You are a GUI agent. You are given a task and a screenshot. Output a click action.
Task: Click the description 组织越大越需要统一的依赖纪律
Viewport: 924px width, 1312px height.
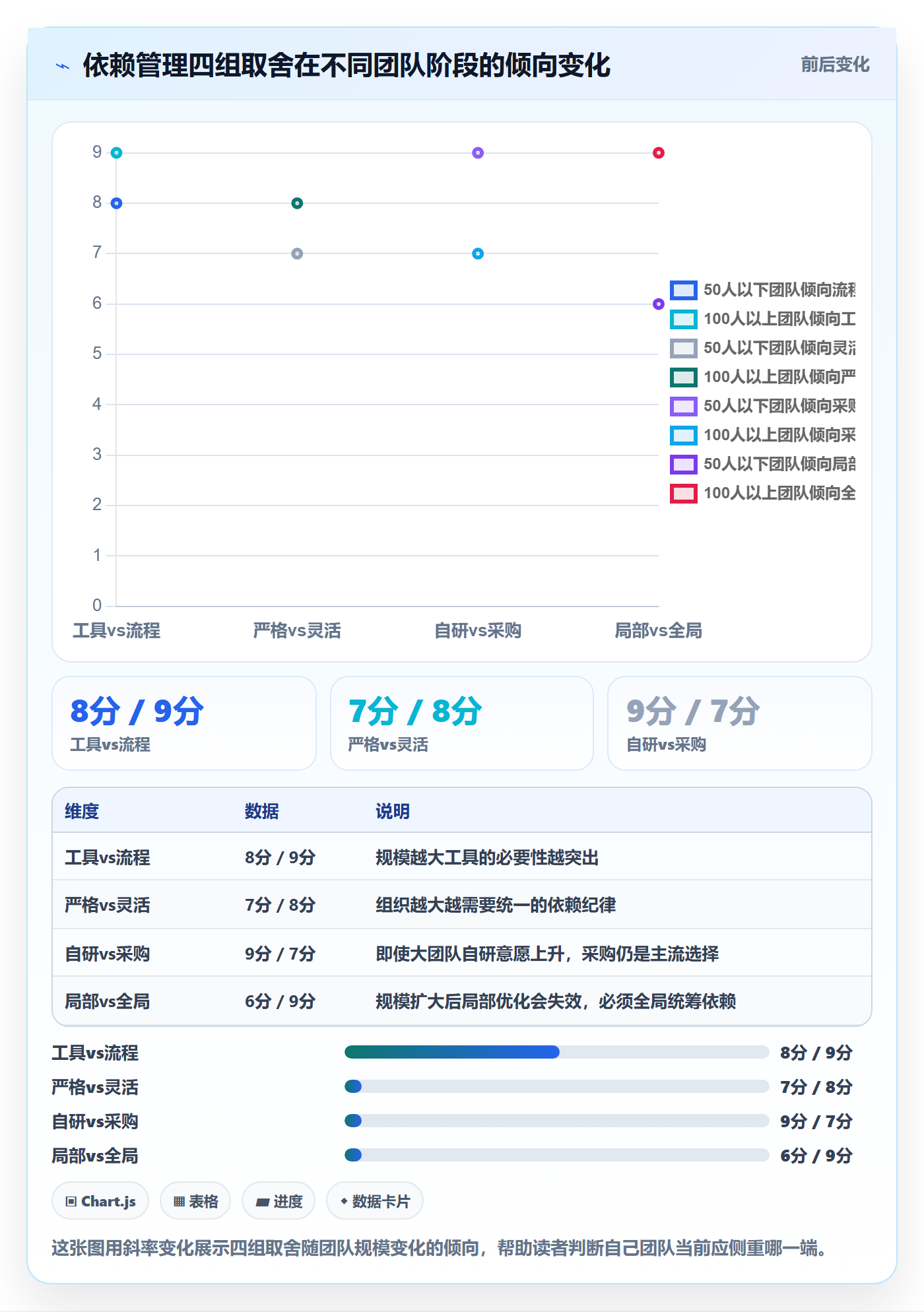pyautogui.click(x=496, y=905)
